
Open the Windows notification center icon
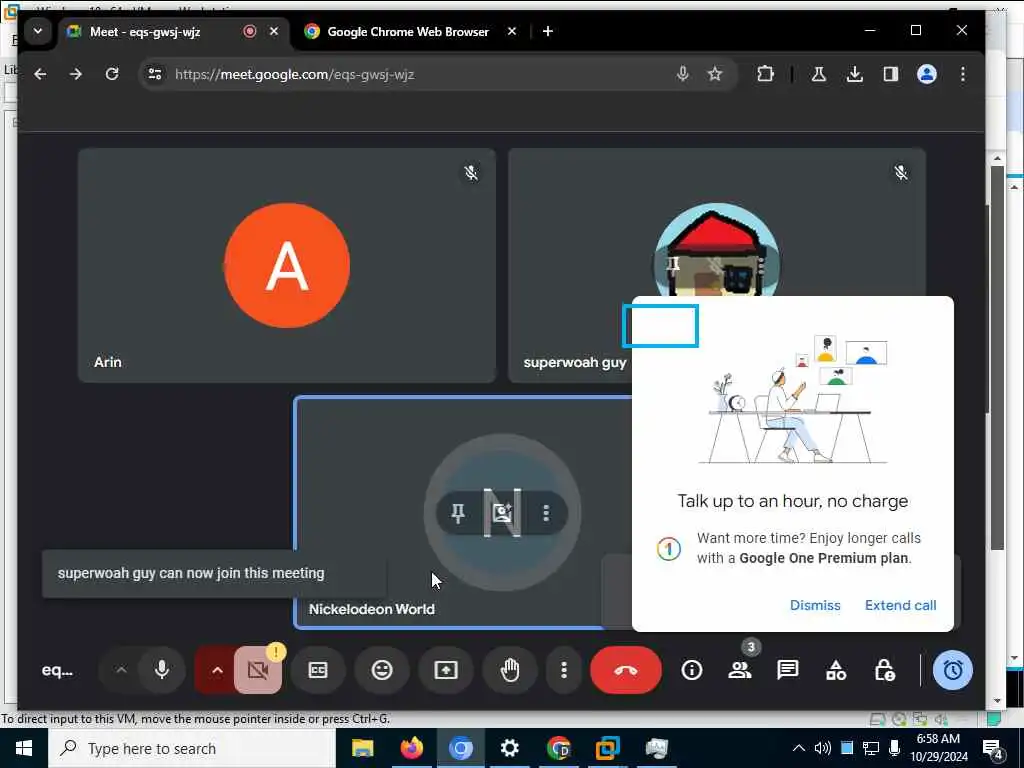click(x=993, y=748)
